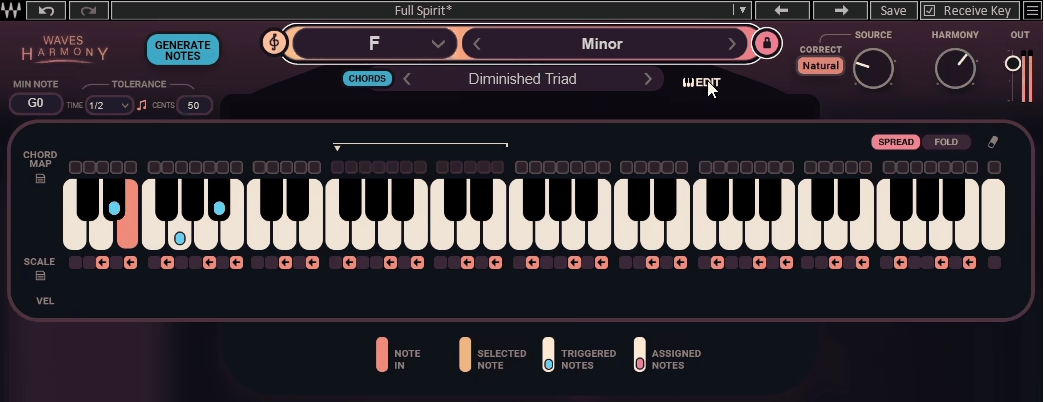Open the F root key dropdown
The image size is (1044, 402).
[x=375, y=44]
